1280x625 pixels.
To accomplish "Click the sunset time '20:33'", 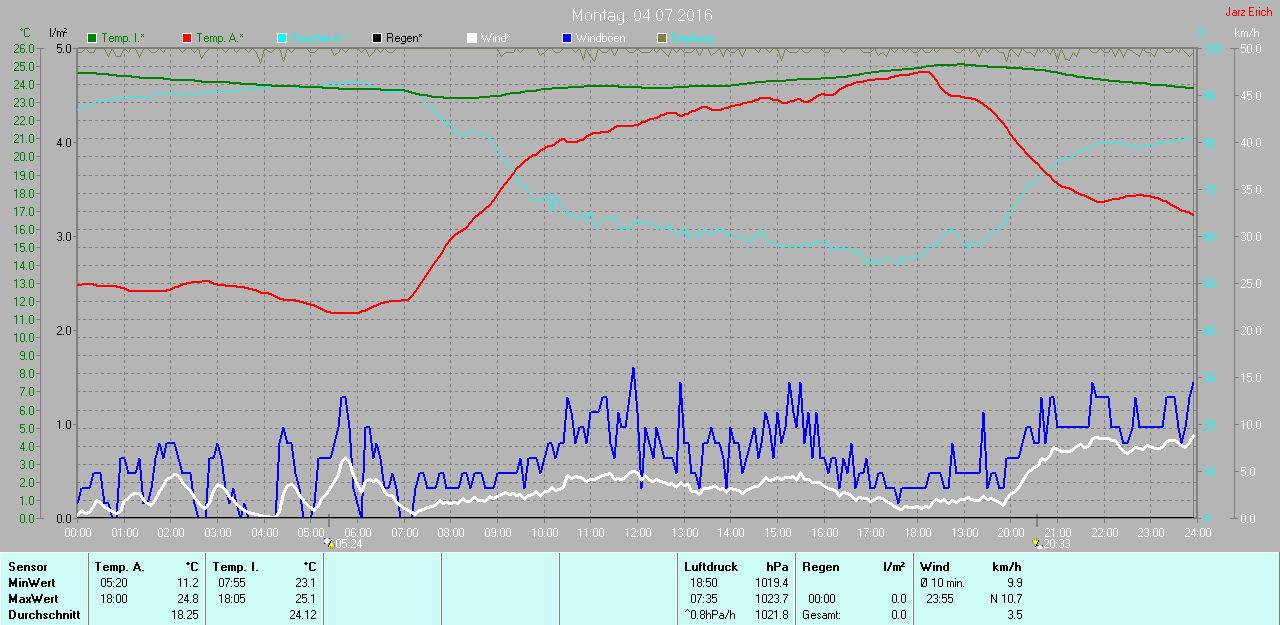I will click(1055, 544).
